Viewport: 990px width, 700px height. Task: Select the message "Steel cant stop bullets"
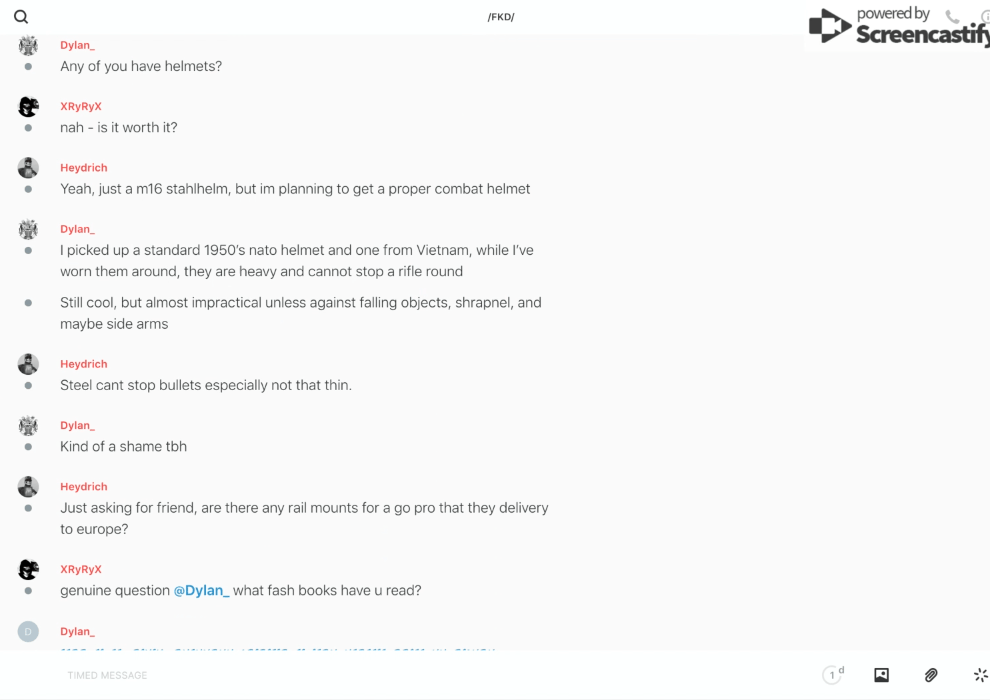pyautogui.click(x=206, y=385)
